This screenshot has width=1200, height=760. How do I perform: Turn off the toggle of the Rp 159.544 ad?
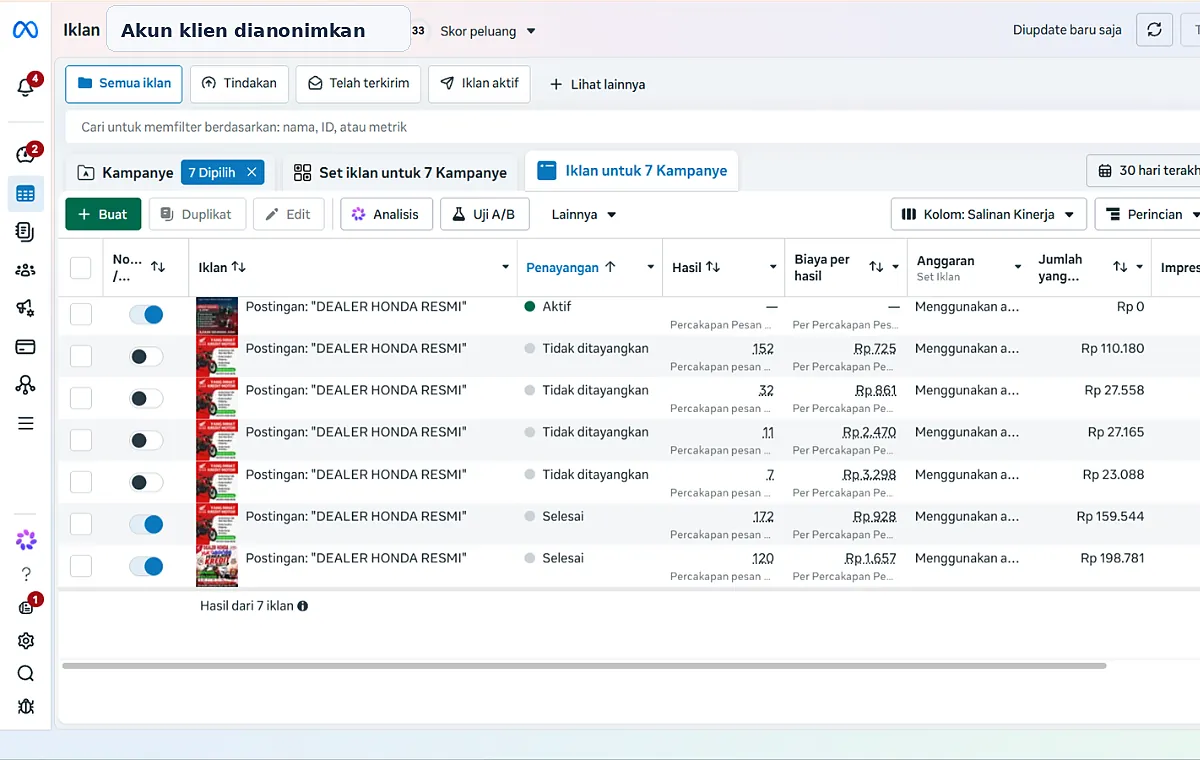(x=146, y=524)
